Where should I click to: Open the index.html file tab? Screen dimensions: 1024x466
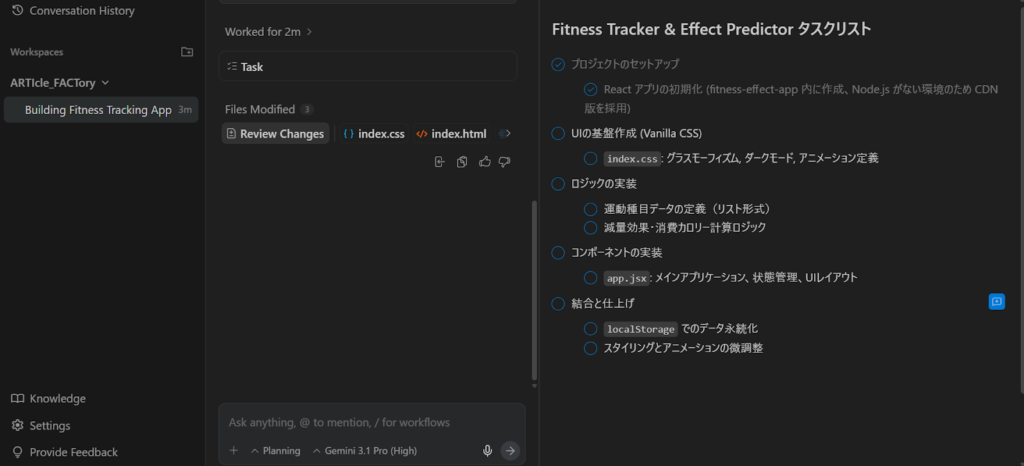(451, 134)
